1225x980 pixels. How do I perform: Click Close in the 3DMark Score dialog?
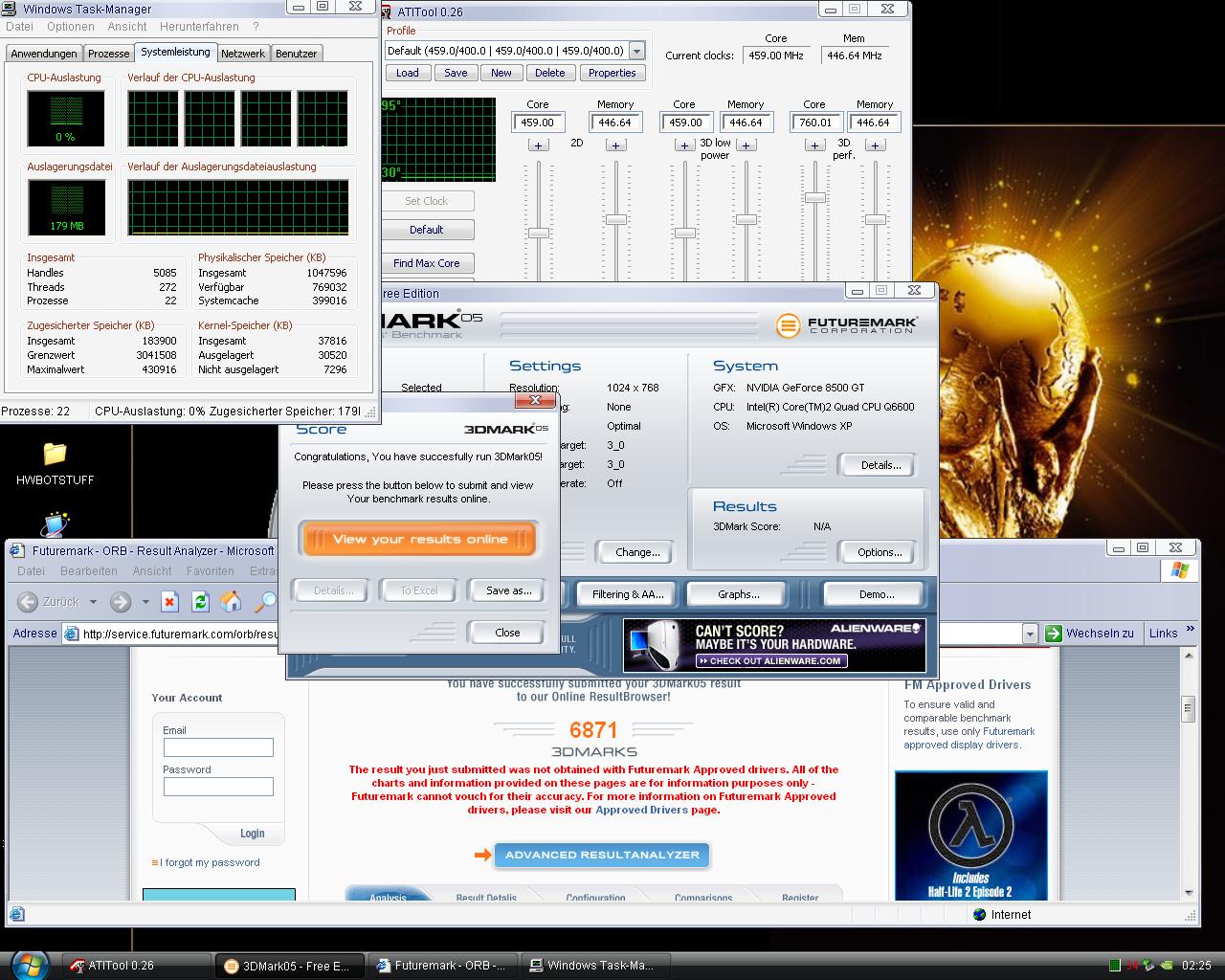tap(507, 633)
